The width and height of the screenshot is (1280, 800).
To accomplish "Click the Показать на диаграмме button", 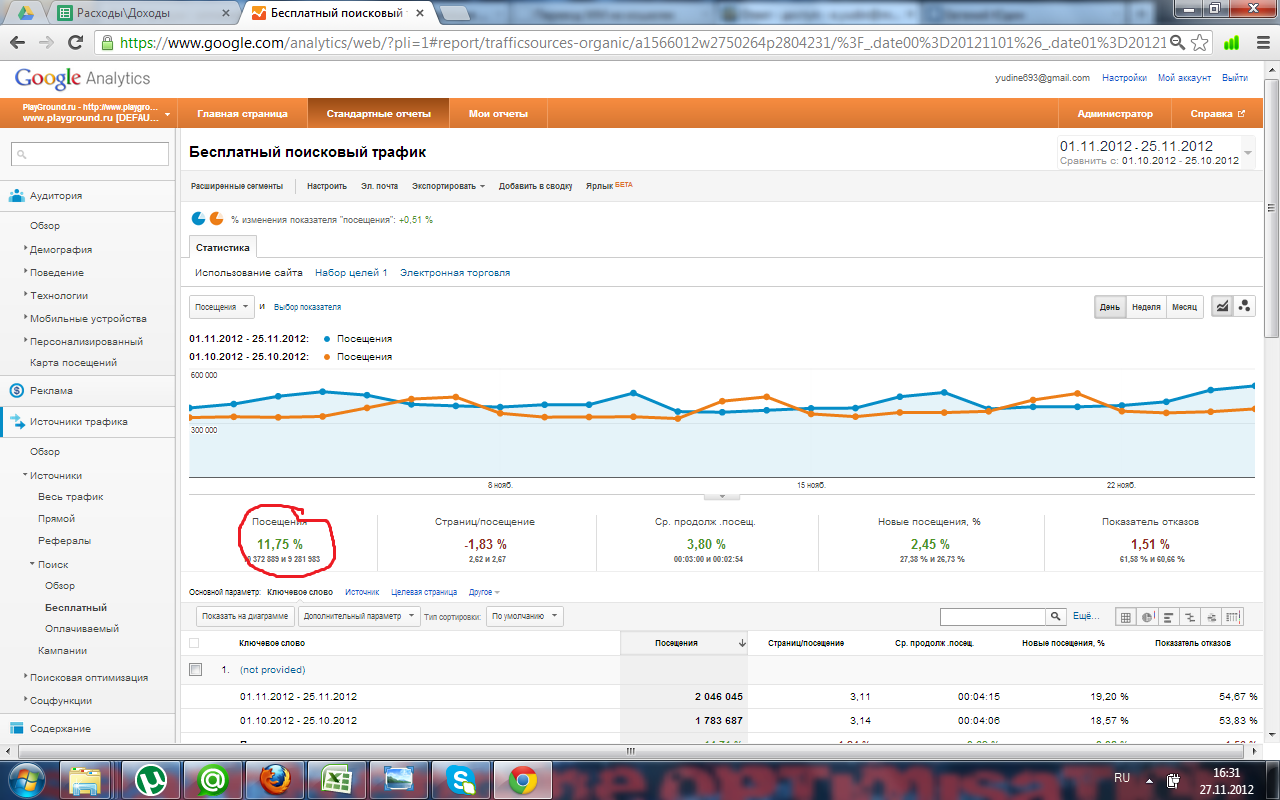I will coord(244,616).
